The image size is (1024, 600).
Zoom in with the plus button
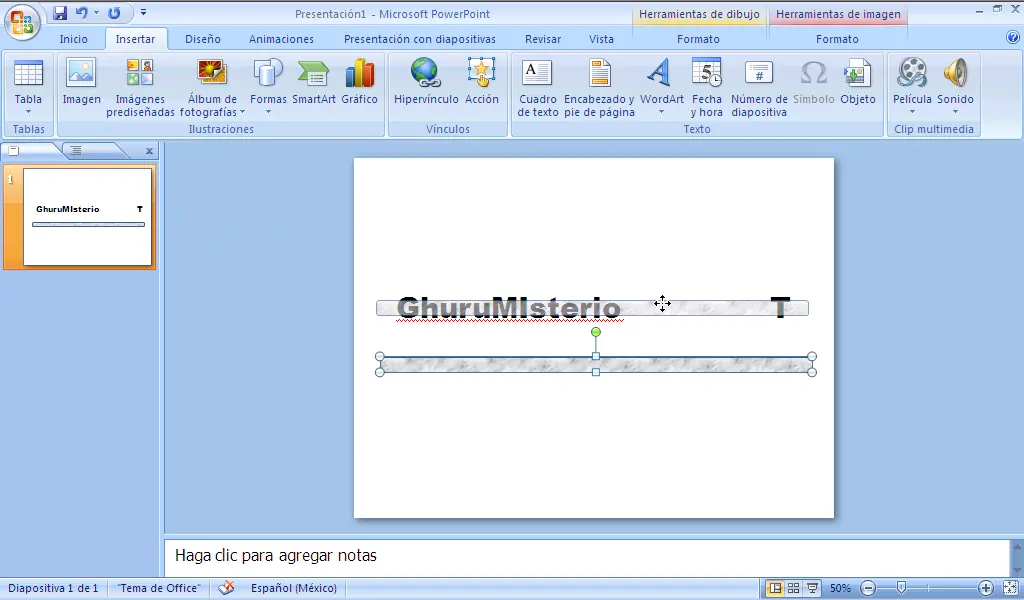coord(986,588)
